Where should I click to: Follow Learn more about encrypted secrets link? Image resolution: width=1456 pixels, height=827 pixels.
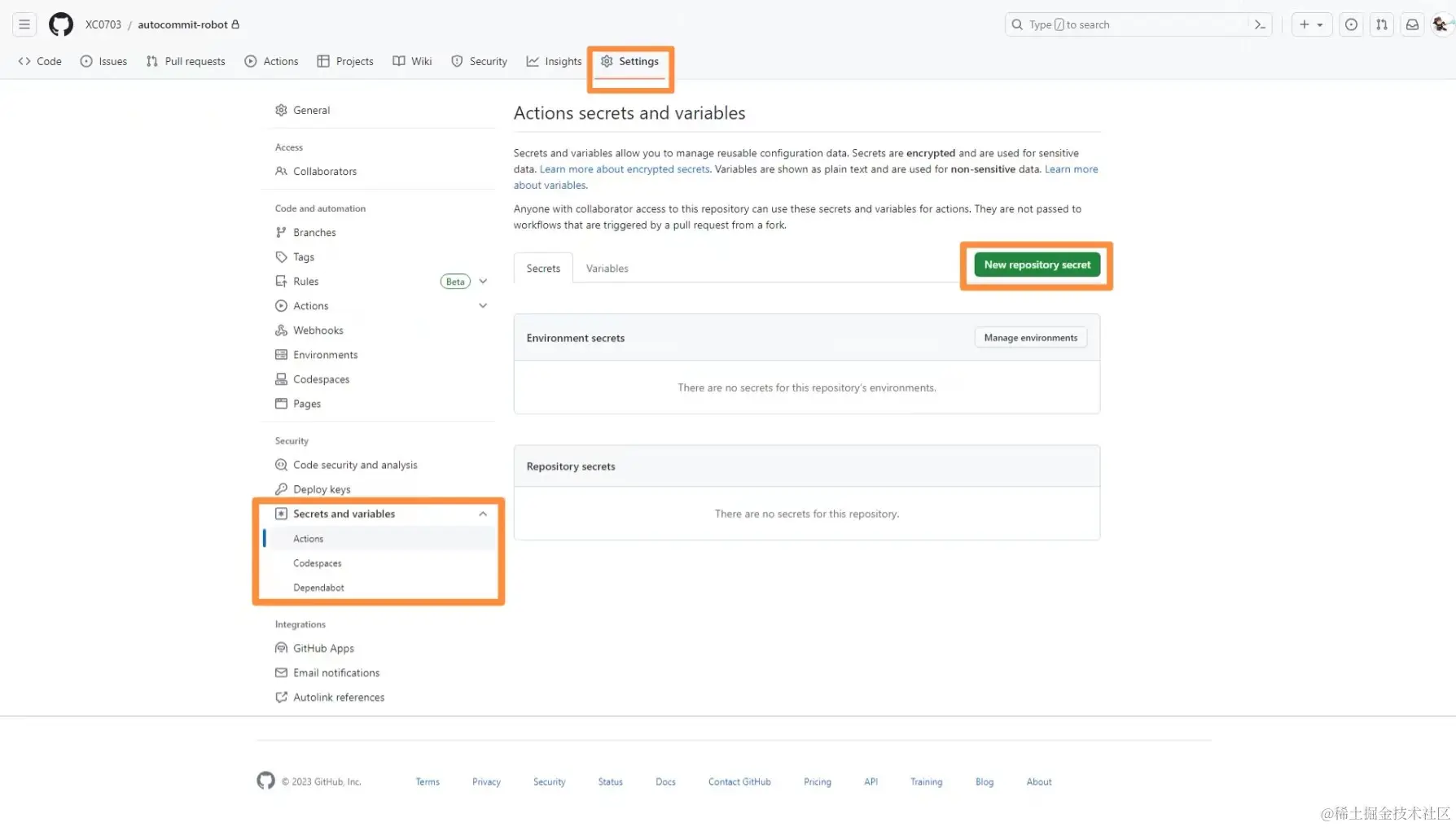625,169
